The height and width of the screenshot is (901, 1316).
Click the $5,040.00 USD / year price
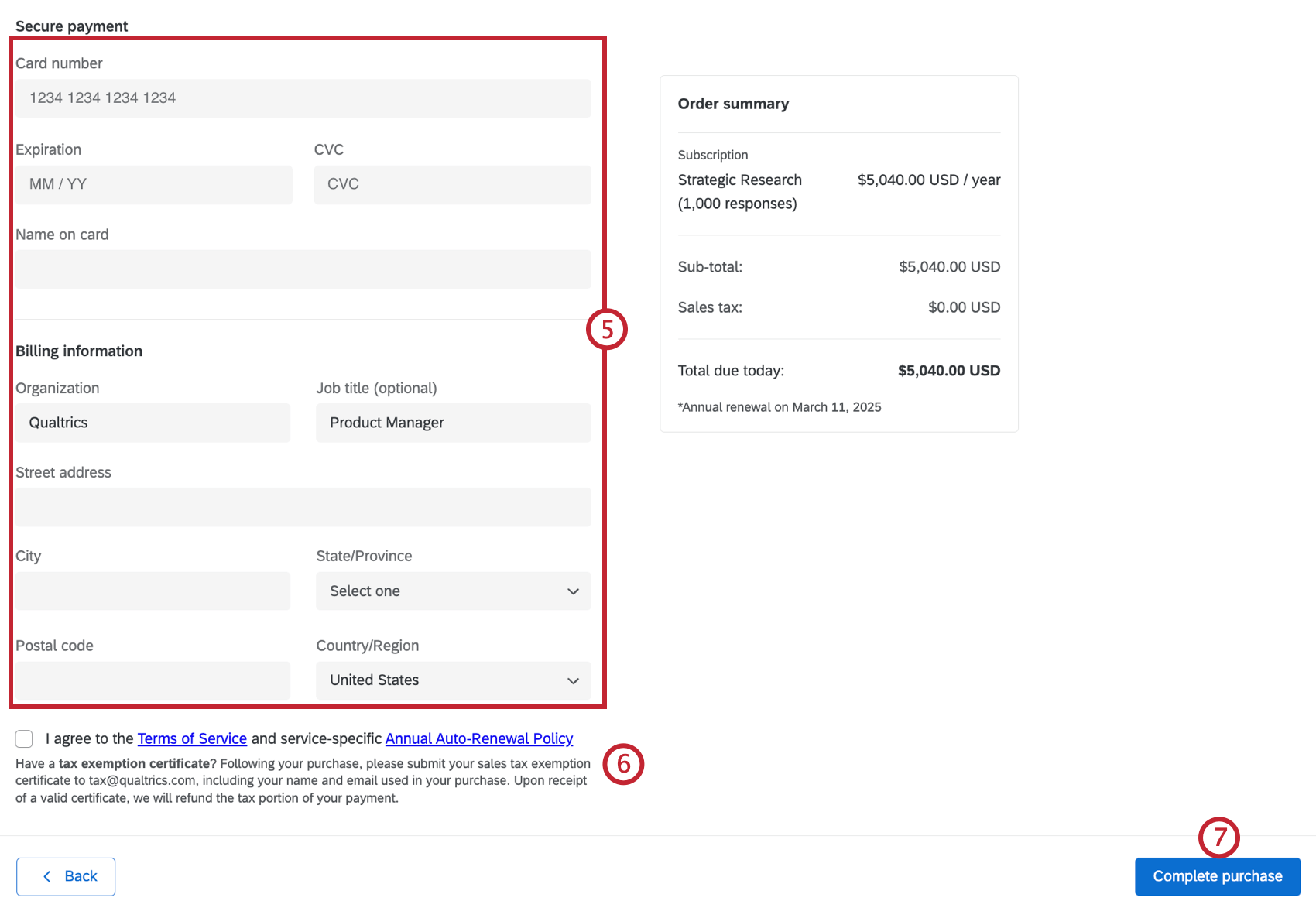[x=929, y=180]
